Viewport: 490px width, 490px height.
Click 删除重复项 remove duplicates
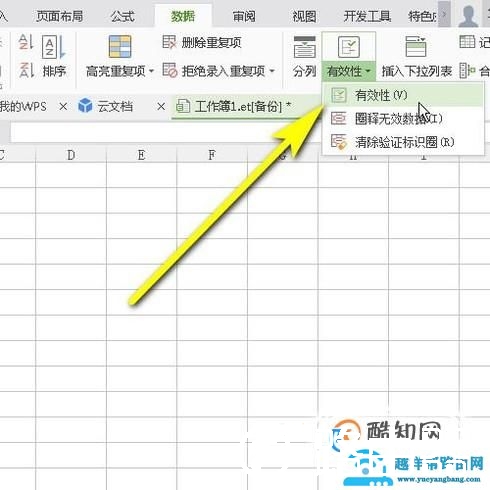202,43
